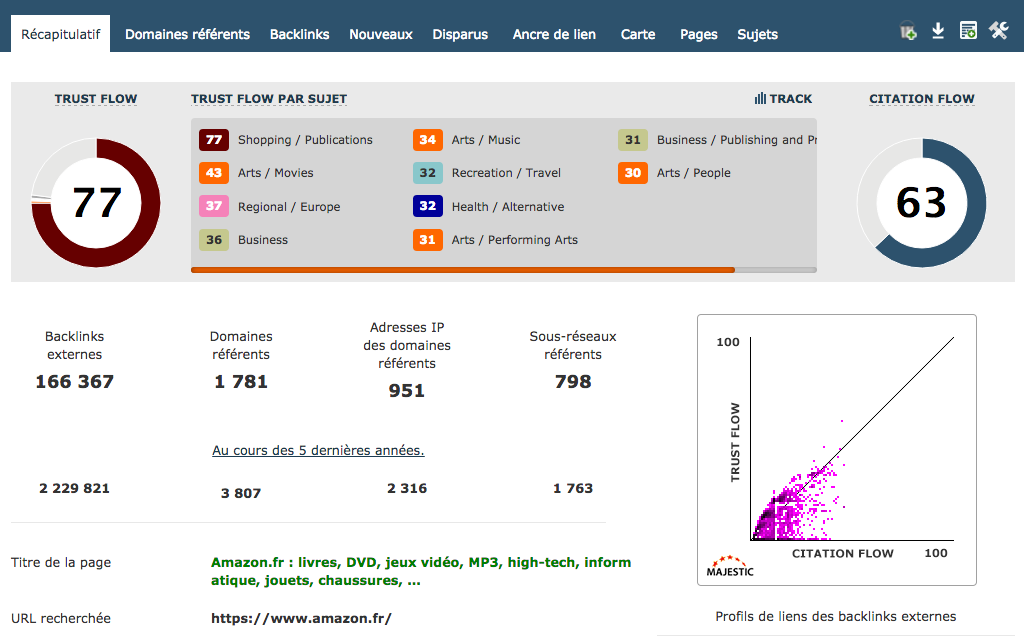1024x638 pixels.
Task: Click the download arrow icon
Action: coord(938,31)
